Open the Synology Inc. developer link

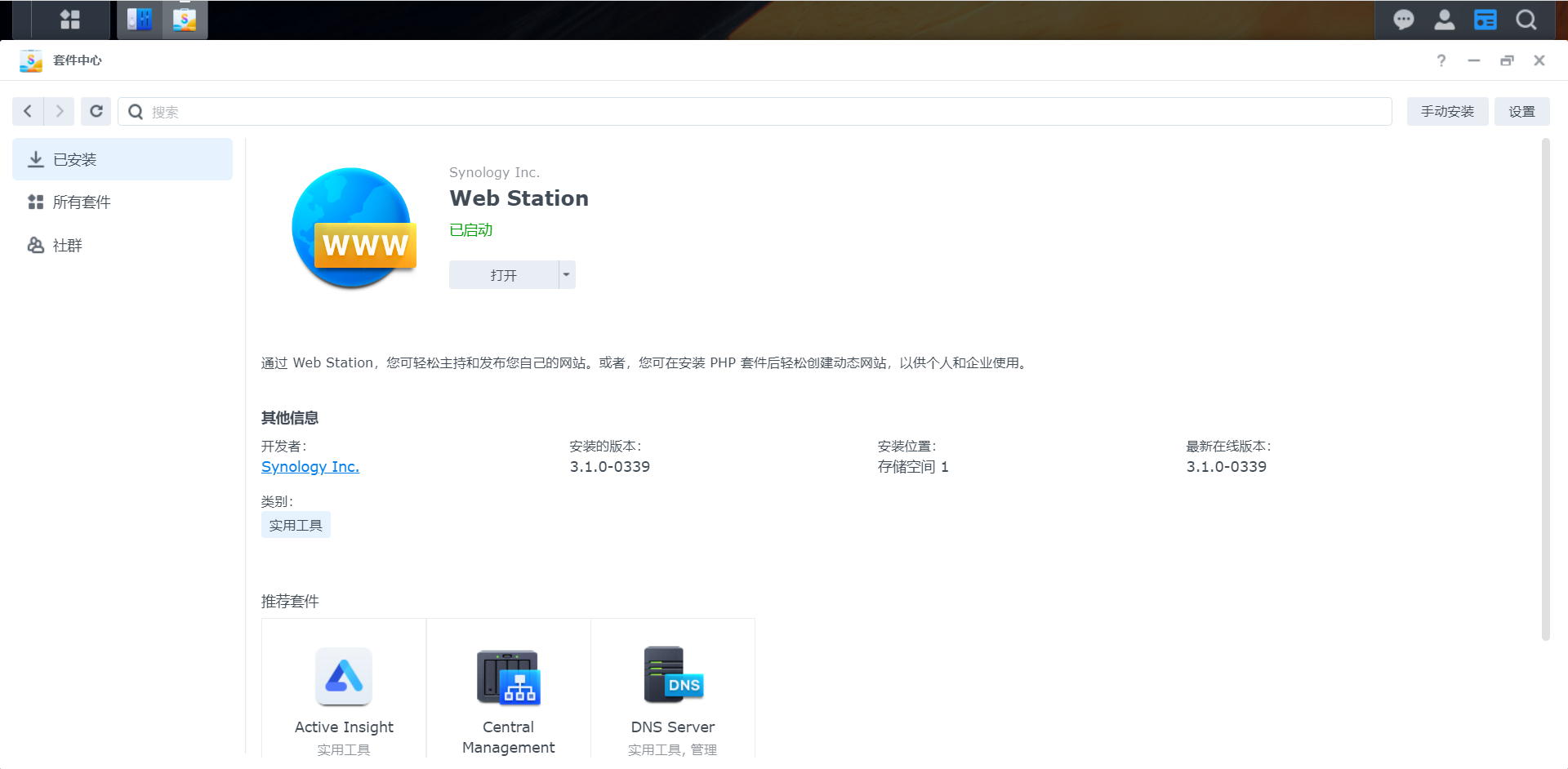tap(310, 467)
